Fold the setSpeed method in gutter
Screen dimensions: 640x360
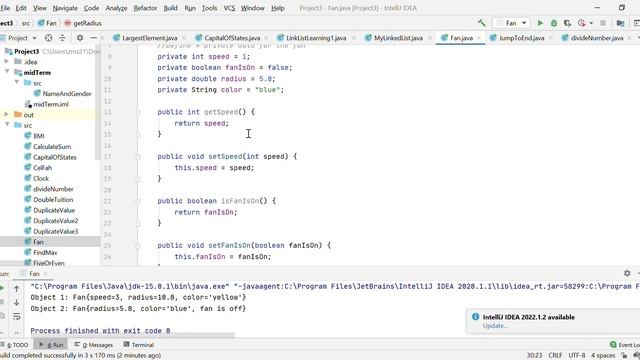click(x=138, y=157)
